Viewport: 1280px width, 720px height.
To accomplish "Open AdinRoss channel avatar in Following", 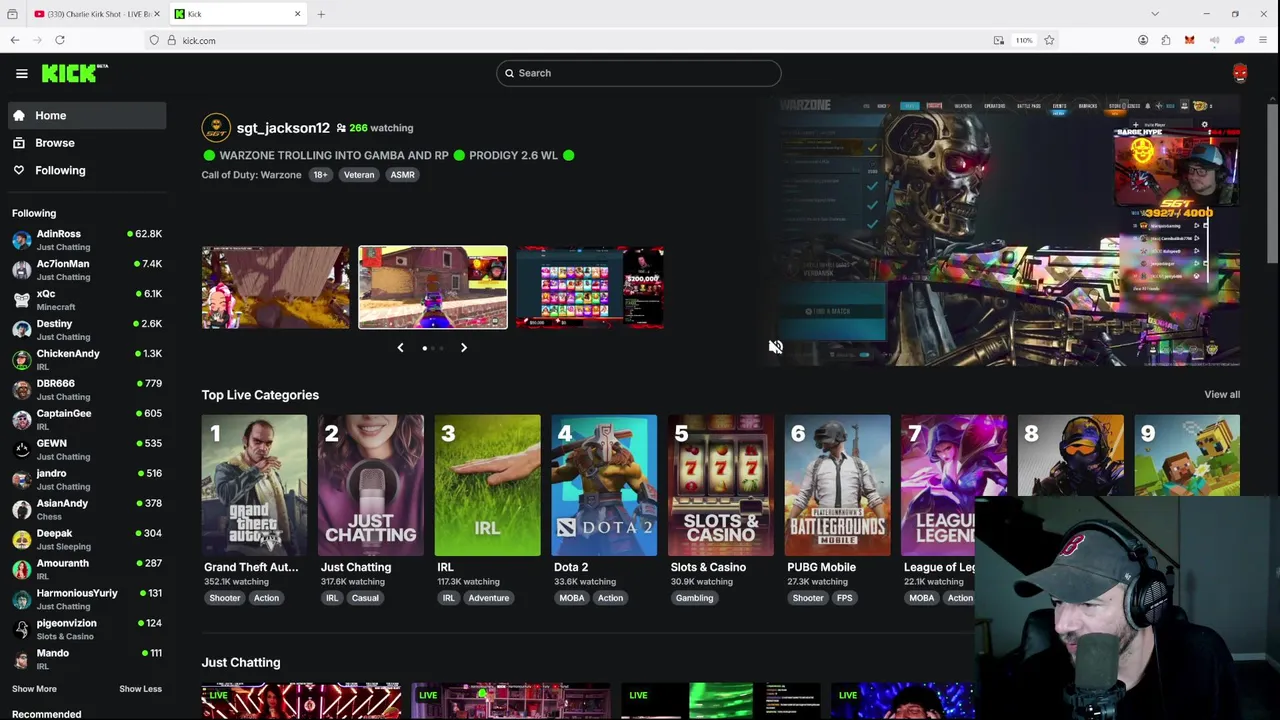I will coord(21,240).
